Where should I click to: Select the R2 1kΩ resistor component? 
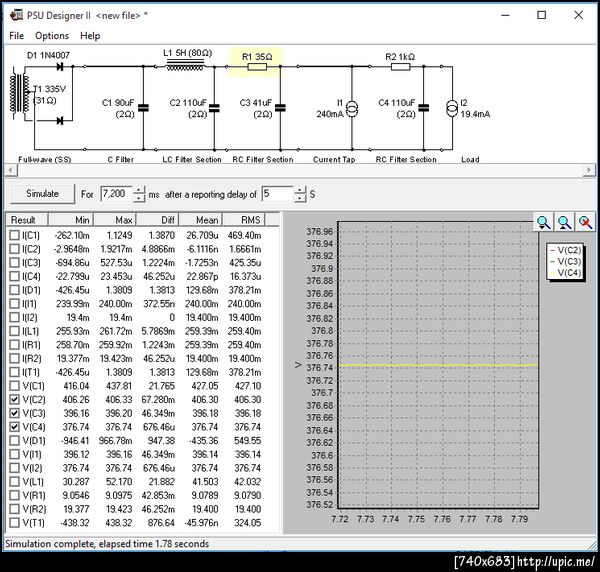click(x=399, y=67)
